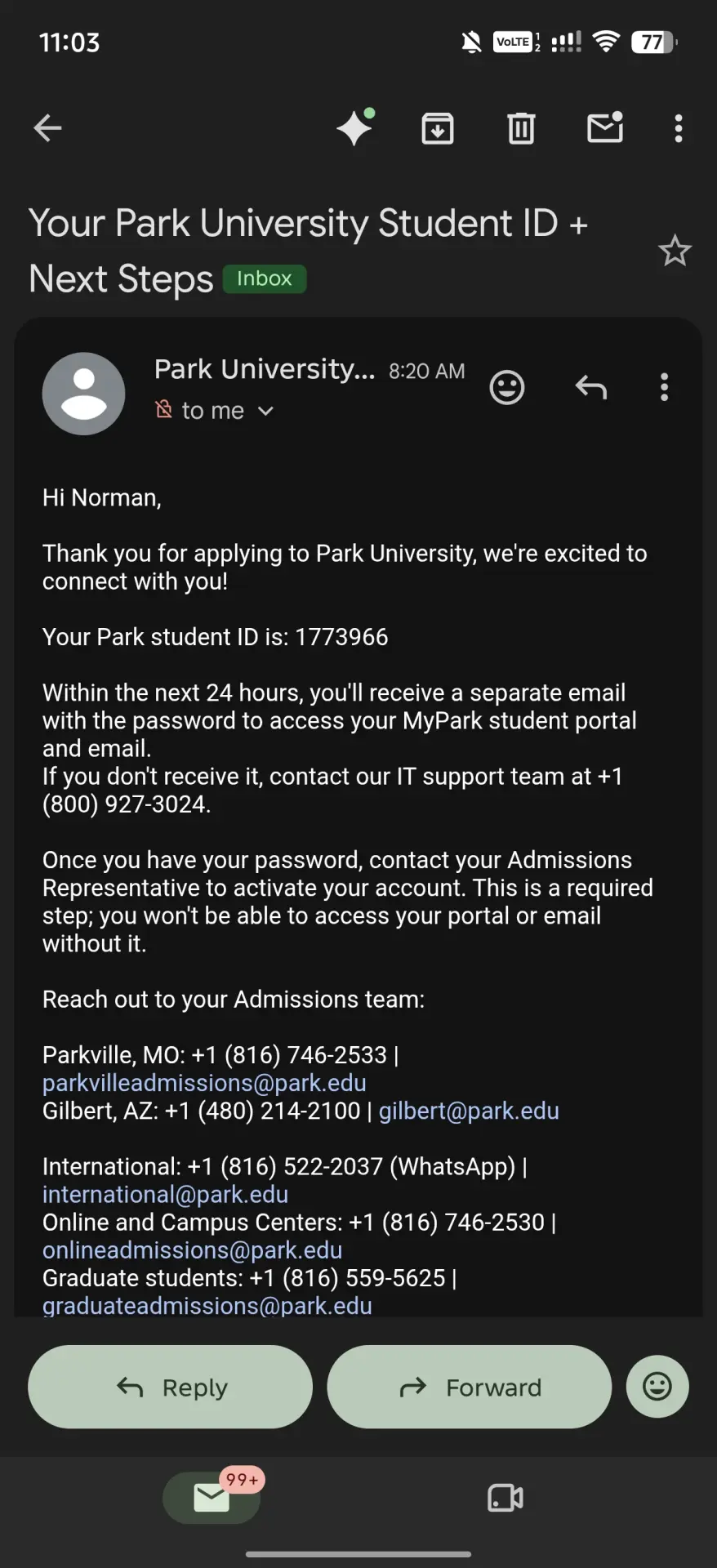Add emoji reaction beside sender time
Screen dimensions: 717x1568
[506, 387]
